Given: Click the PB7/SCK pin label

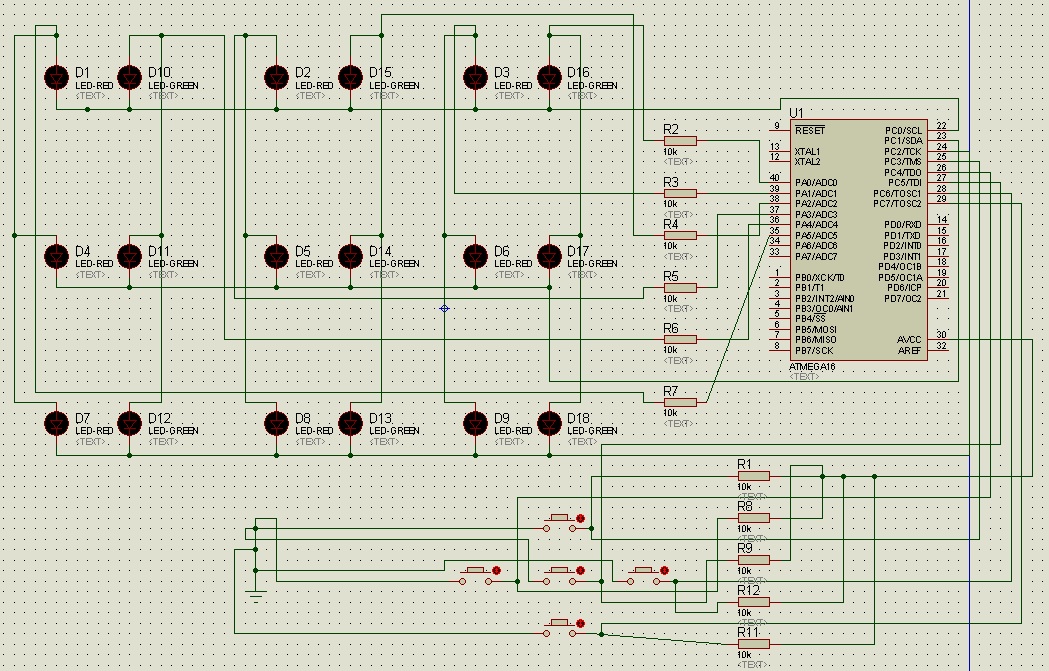Looking at the screenshot, I should pos(814,351).
